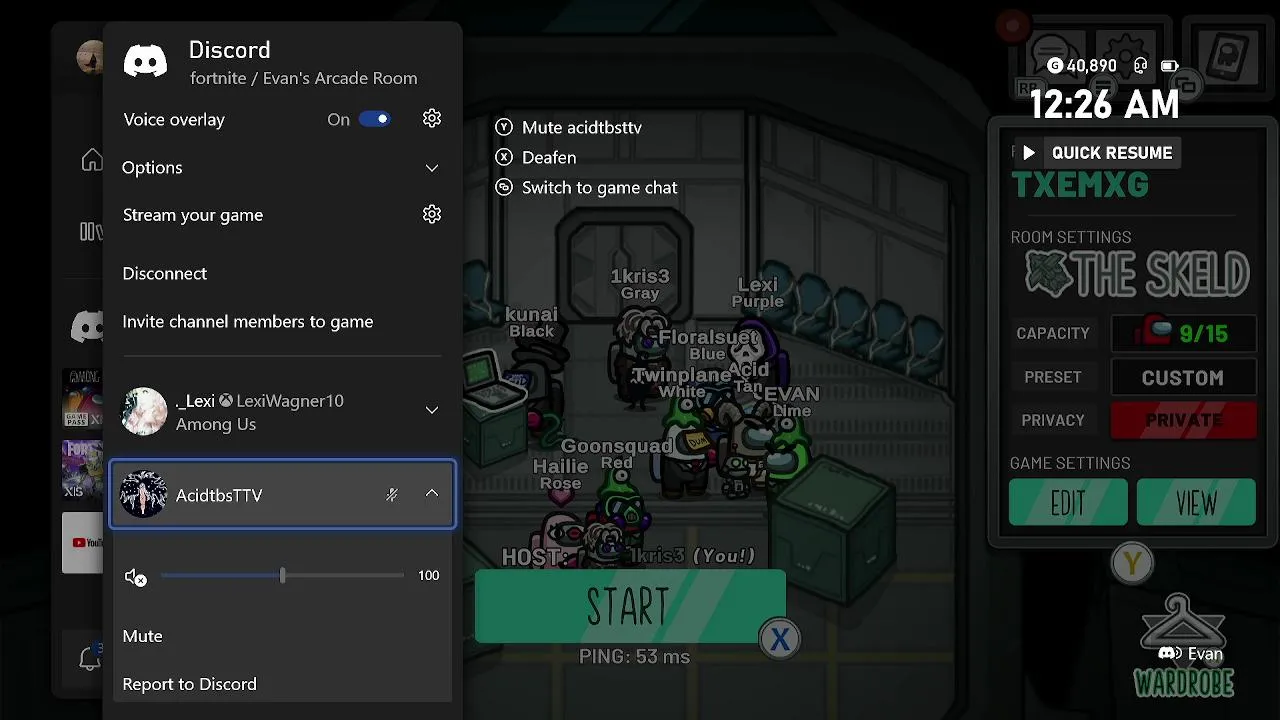Click the muted microphone icon beside AcidtbsTTV
The image size is (1280, 720).
392,494
